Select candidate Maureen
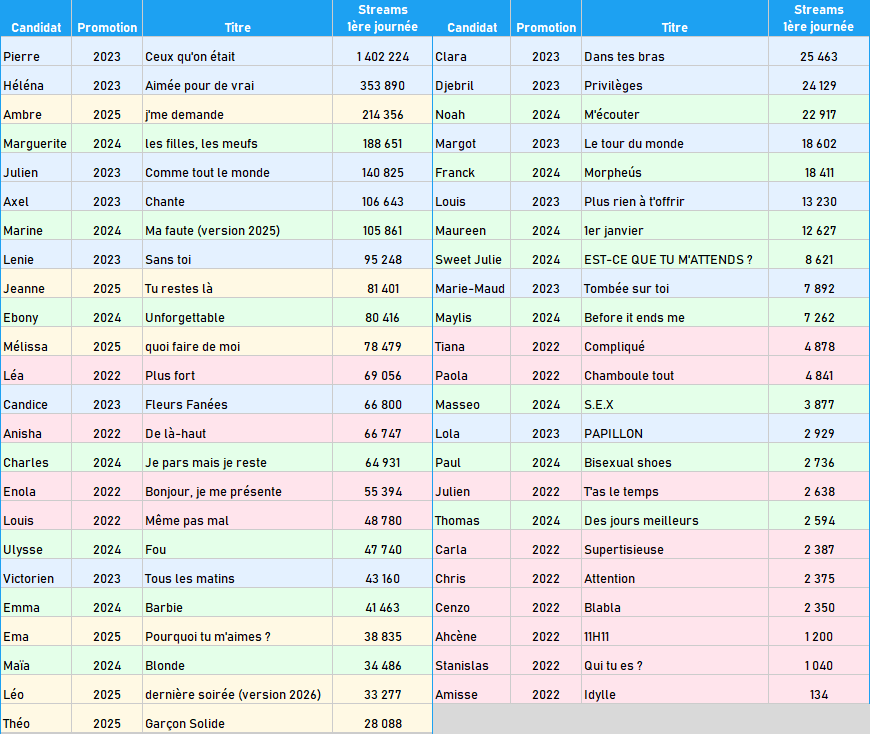 pyautogui.click(x=472, y=225)
